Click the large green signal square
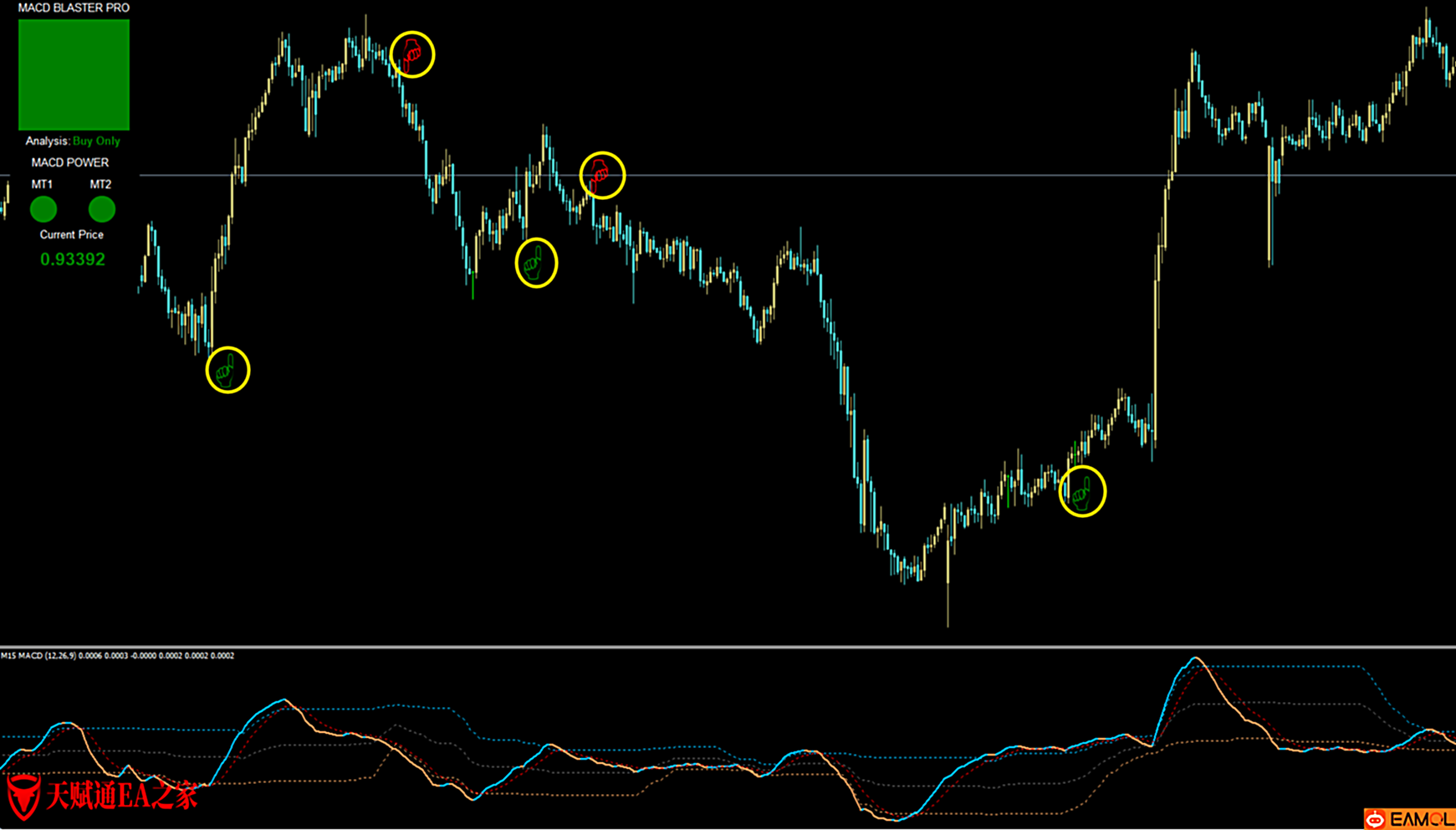The image size is (1456, 830). point(74,74)
